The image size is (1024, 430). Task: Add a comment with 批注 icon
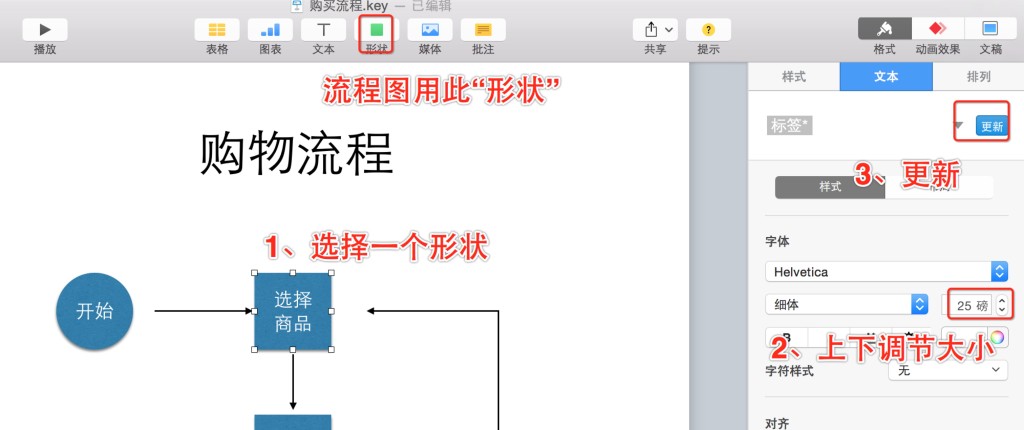pyautogui.click(x=483, y=30)
